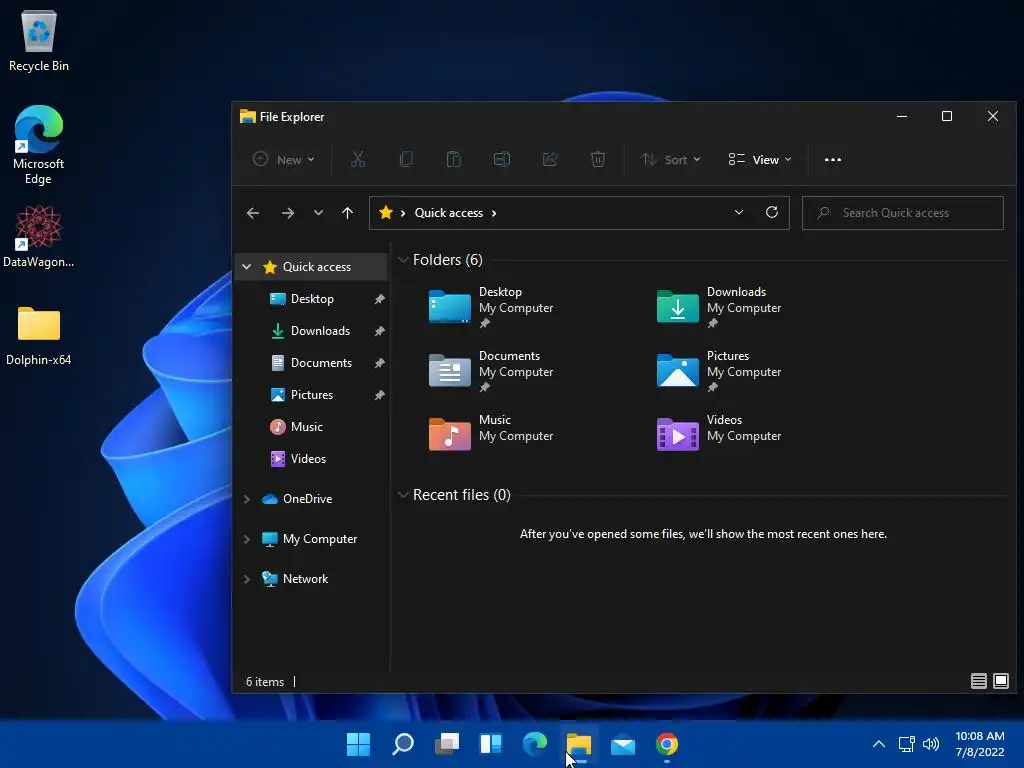The image size is (1024, 768).
Task: Open volume speaker icon in tray
Action: [x=931, y=744]
